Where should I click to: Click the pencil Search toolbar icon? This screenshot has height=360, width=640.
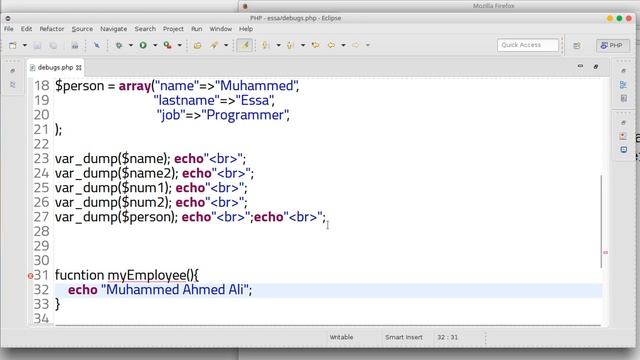tap(214, 45)
